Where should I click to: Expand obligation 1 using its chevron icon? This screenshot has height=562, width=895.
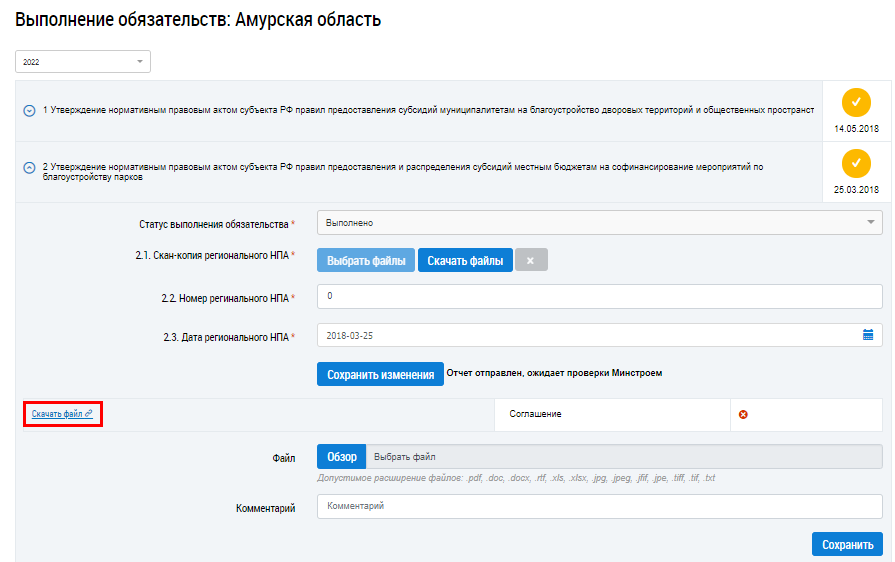29,110
